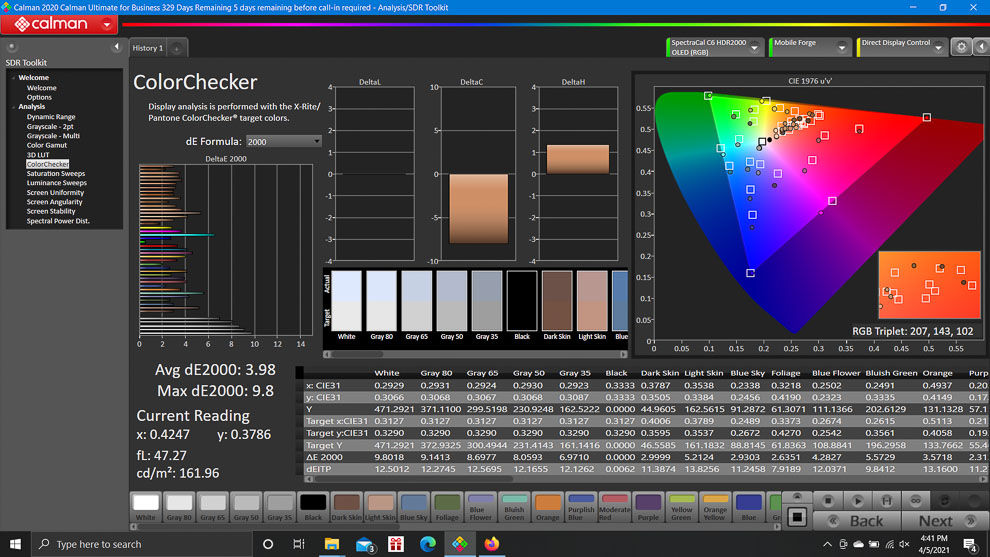Click the continuous read infinity button
Viewport: 990px width, 557px height.
[915, 501]
